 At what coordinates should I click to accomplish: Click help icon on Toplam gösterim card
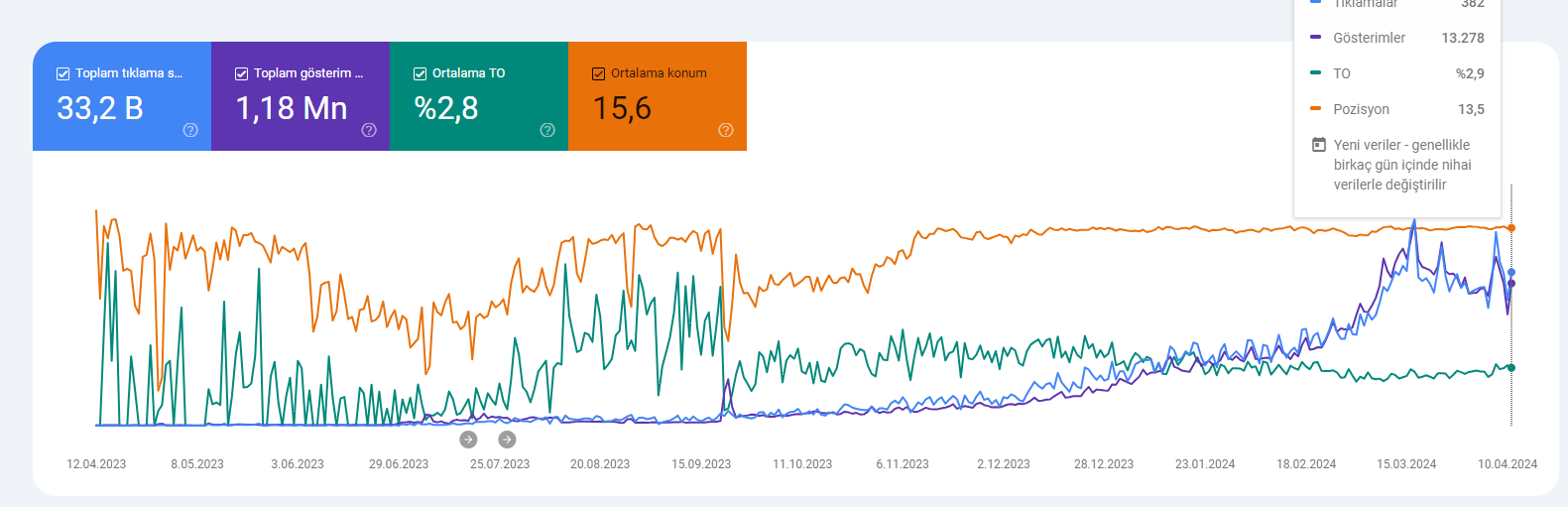pyautogui.click(x=369, y=130)
